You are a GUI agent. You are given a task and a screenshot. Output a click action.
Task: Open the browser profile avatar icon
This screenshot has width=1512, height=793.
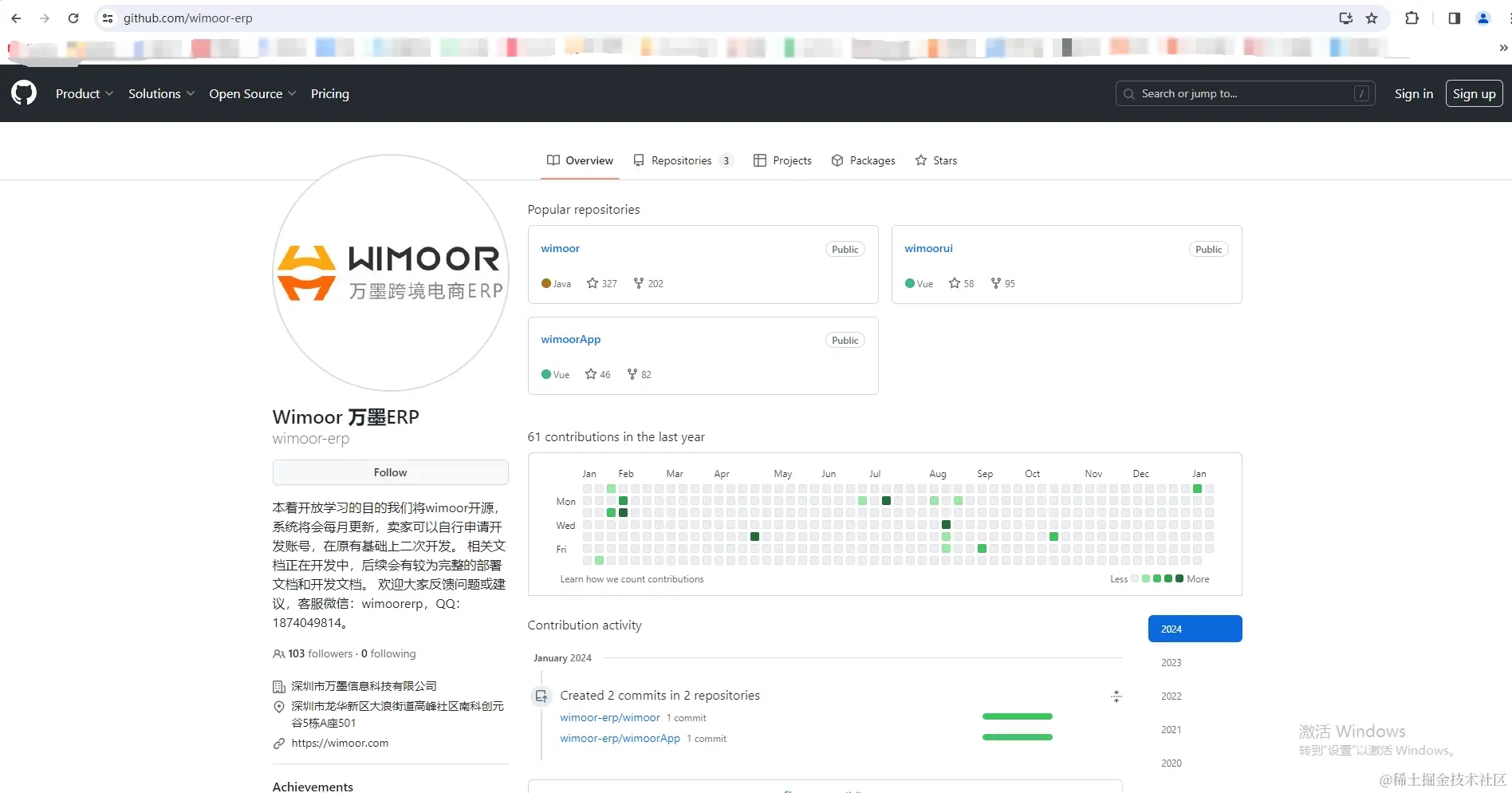(1483, 18)
